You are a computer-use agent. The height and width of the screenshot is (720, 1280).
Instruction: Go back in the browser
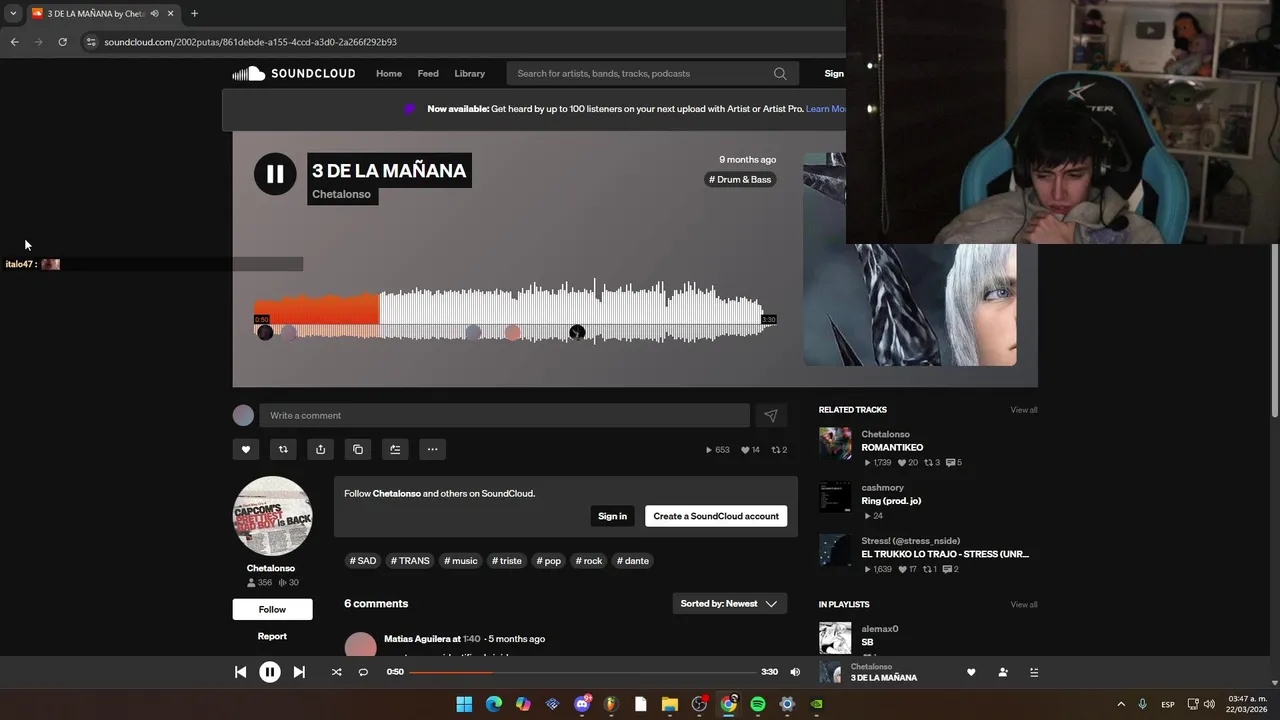(14, 42)
